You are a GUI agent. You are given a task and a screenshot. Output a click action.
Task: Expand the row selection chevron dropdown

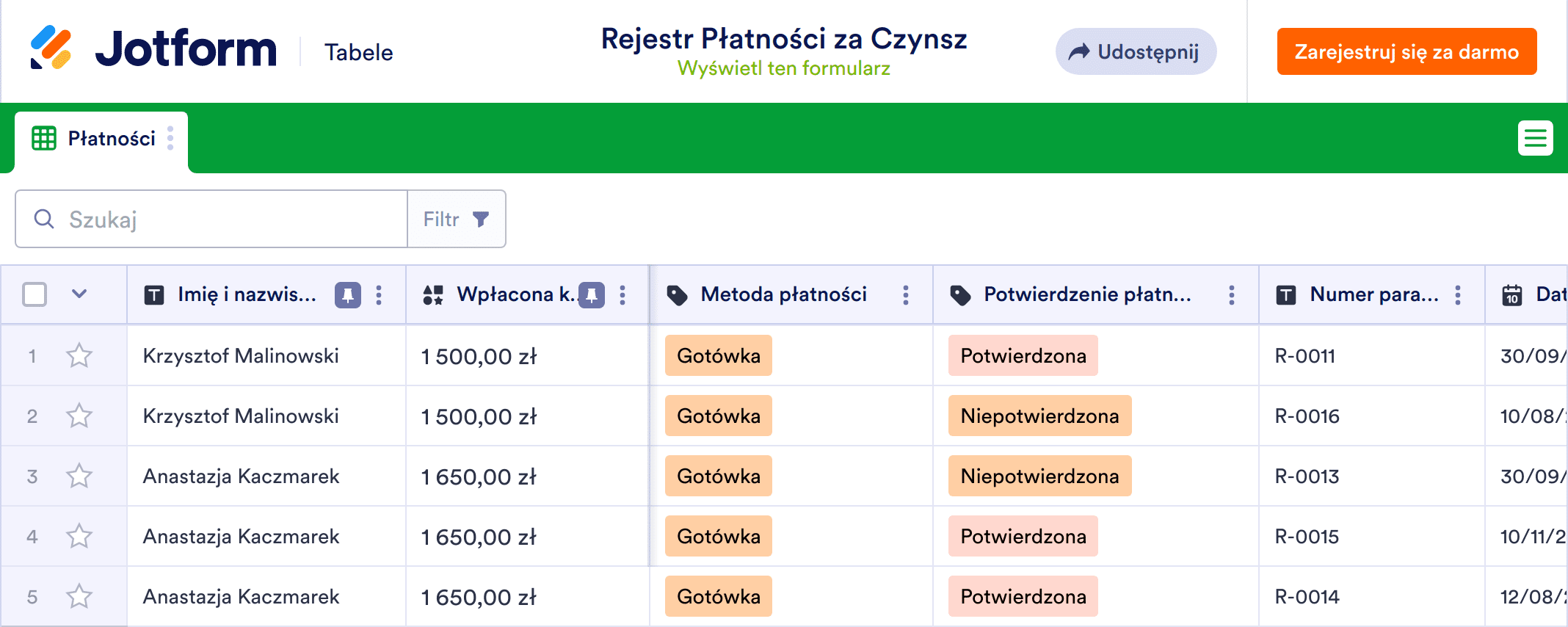[x=79, y=294]
